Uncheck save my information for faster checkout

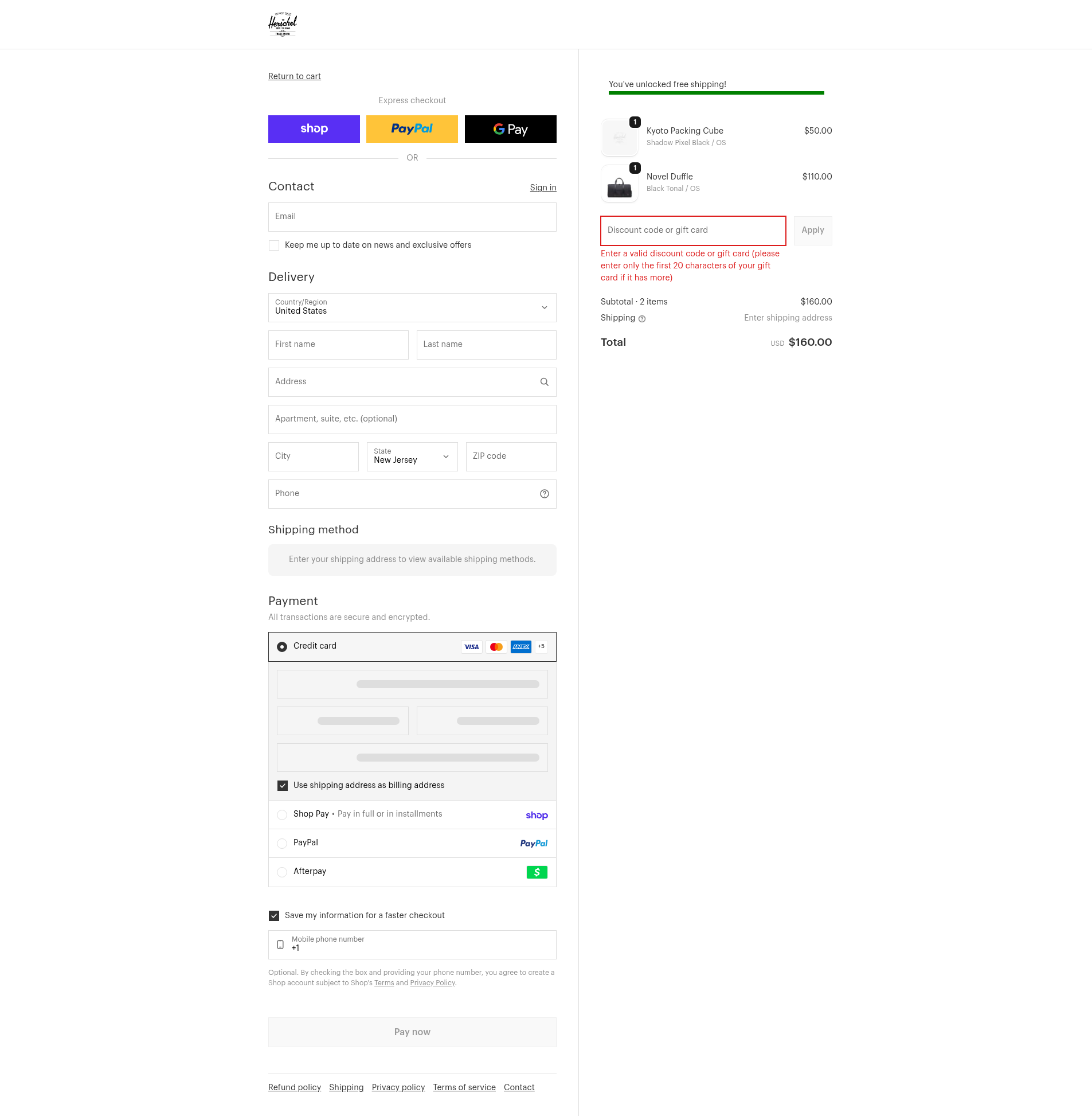click(274, 916)
